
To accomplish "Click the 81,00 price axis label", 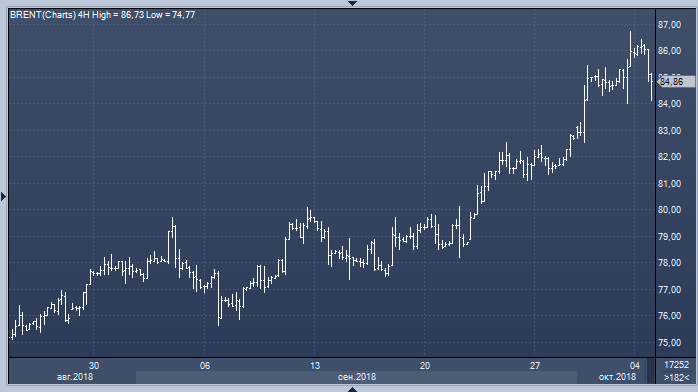I will 670,184.
